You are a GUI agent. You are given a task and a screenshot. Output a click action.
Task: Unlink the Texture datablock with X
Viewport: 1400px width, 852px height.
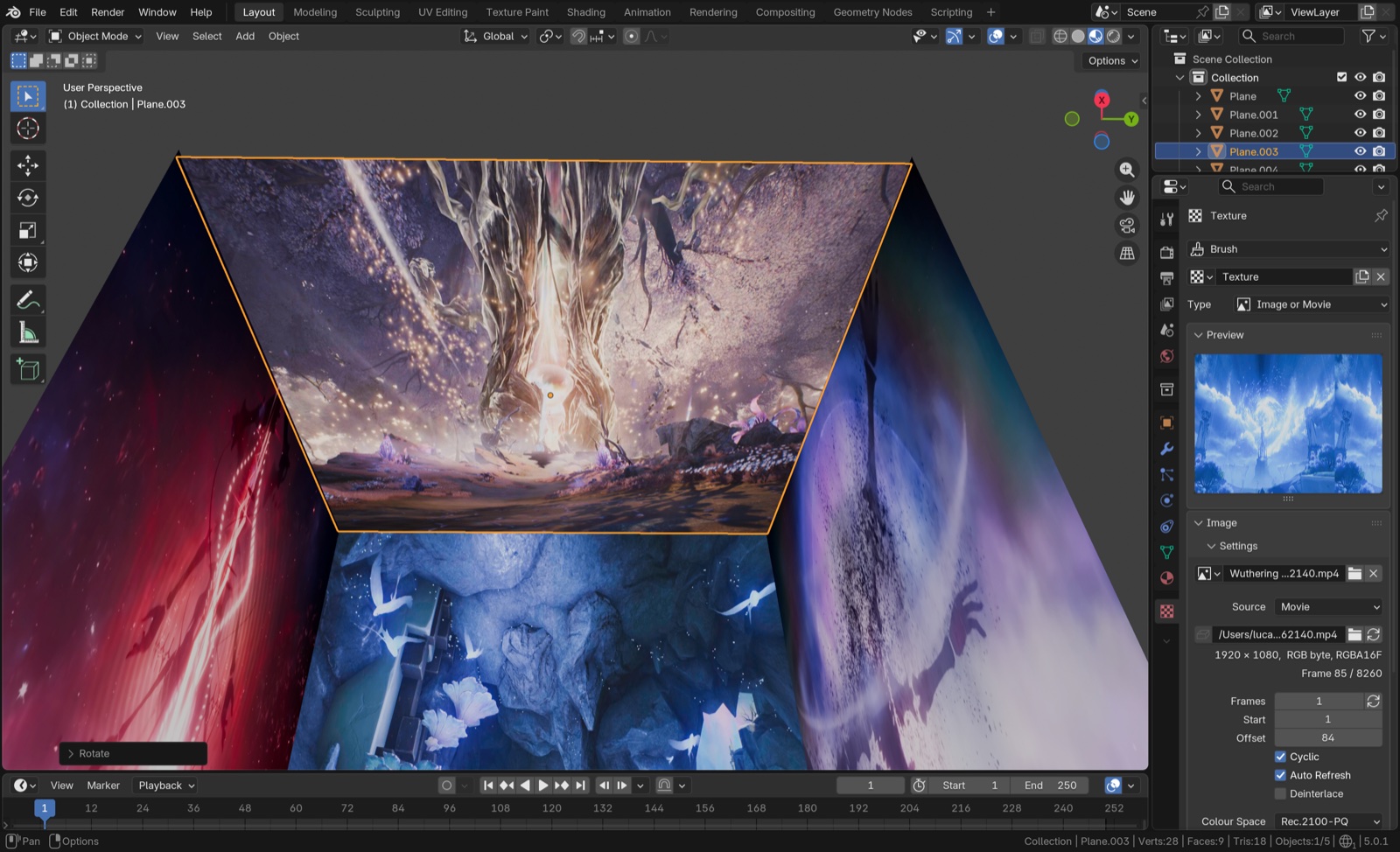click(1381, 276)
